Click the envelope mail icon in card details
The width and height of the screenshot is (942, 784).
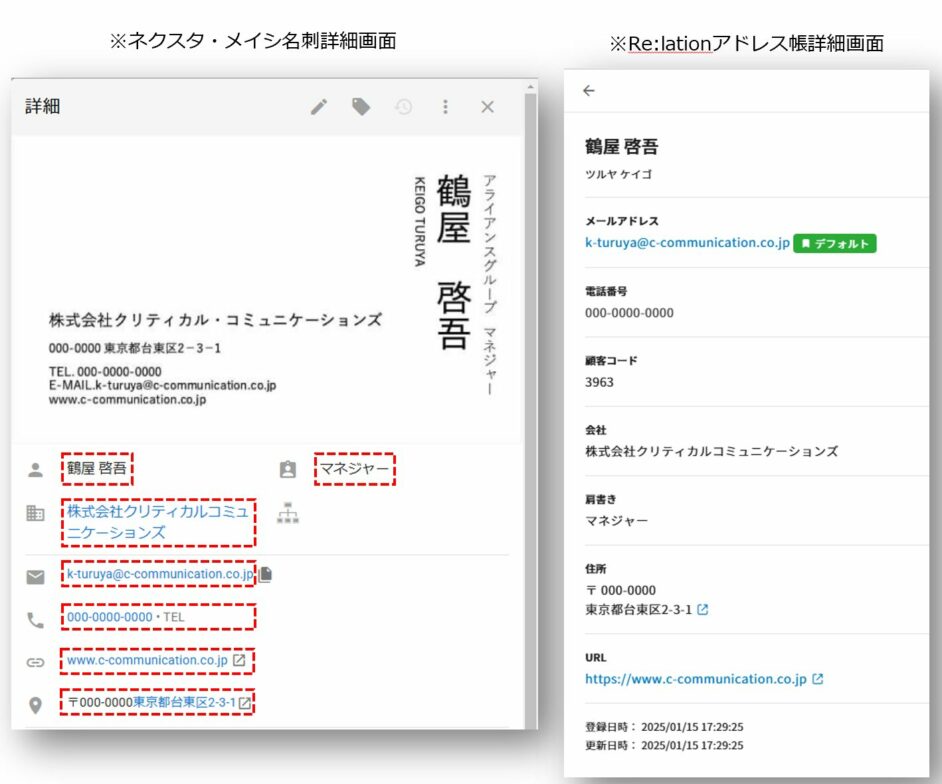pos(35,577)
